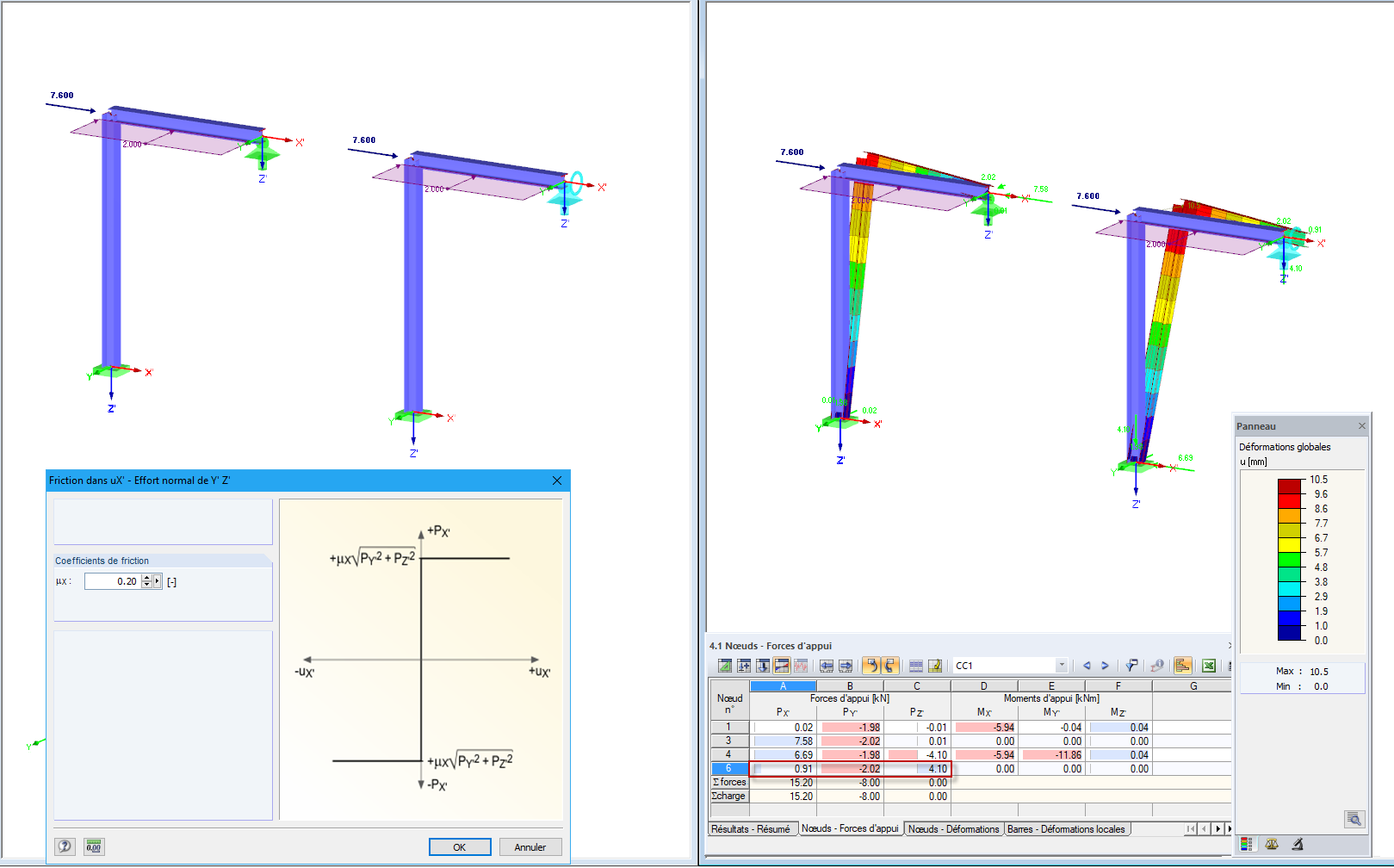Screen dimensions: 1394x868
Task: Click the µx friction coefficient input field
Action: tap(113, 581)
